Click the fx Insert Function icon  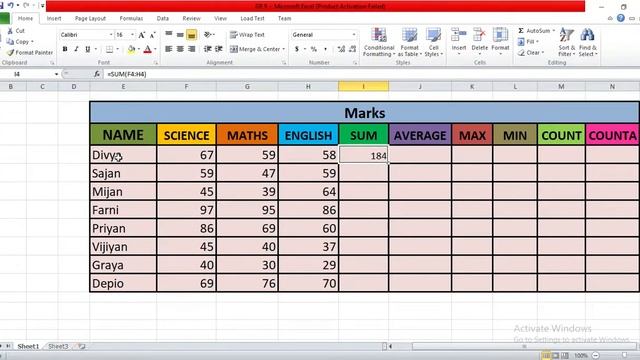point(97,74)
